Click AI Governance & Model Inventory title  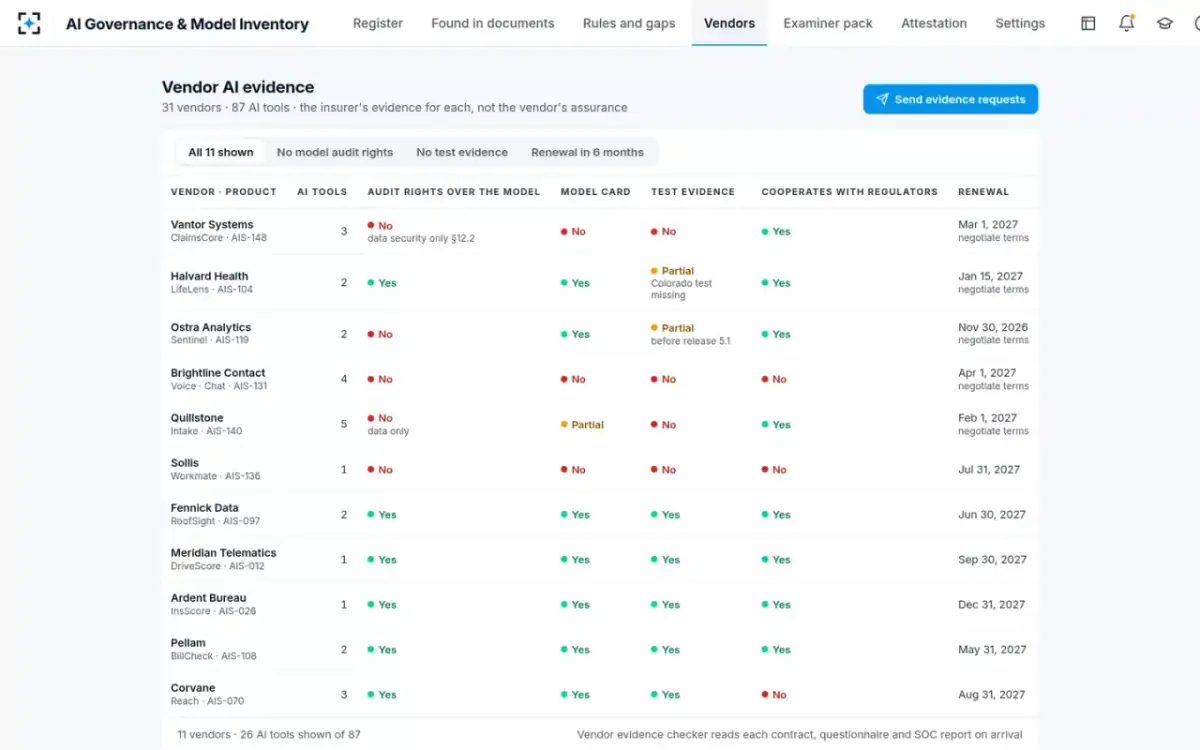[187, 24]
